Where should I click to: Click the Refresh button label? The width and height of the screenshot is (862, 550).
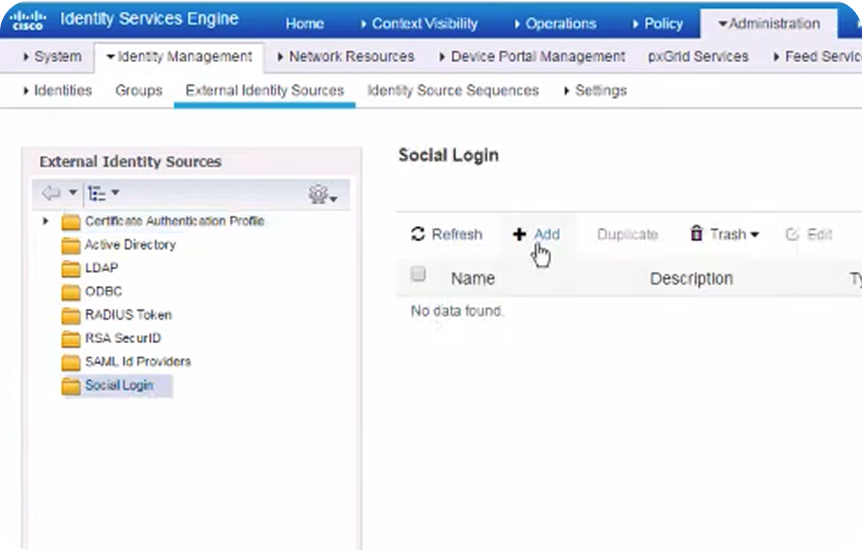point(457,235)
